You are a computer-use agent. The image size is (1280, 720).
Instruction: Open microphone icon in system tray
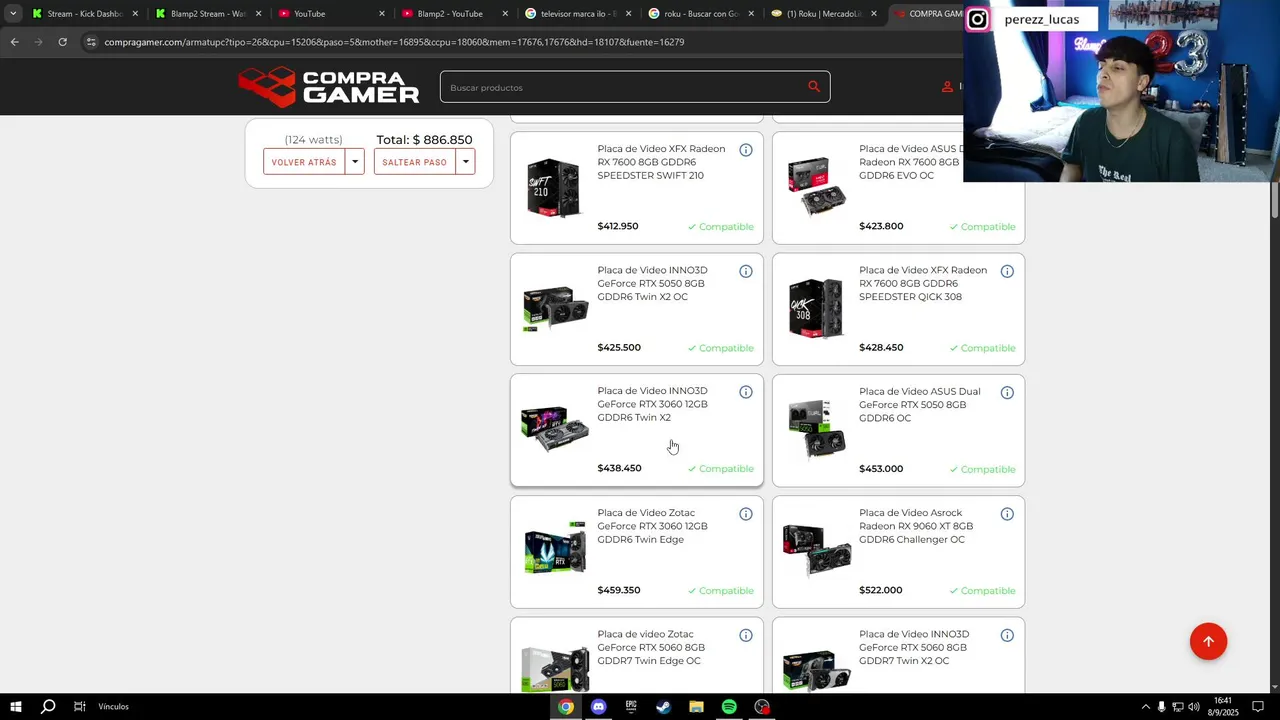click(x=1161, y=707)
